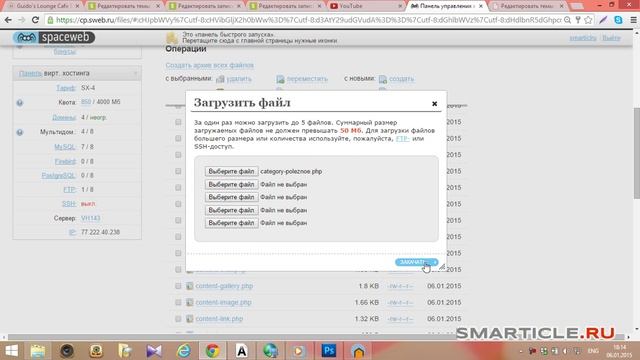This screenshot has width=640, height=360.
Task: Click the удалить delete icon
Action: [220, 79]
